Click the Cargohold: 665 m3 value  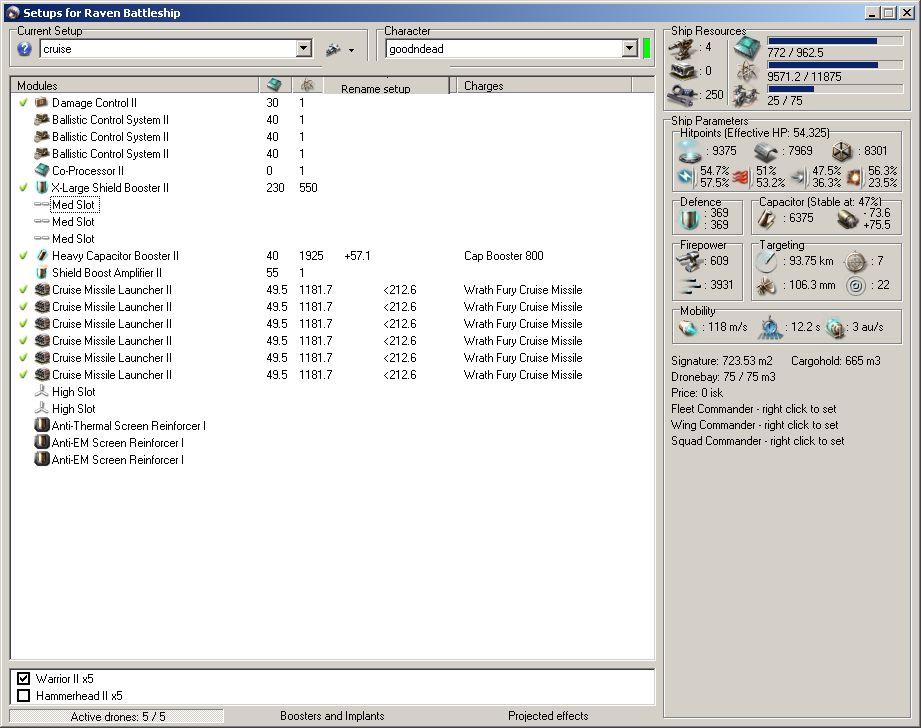pyautogui.click(x=835, y=361)
